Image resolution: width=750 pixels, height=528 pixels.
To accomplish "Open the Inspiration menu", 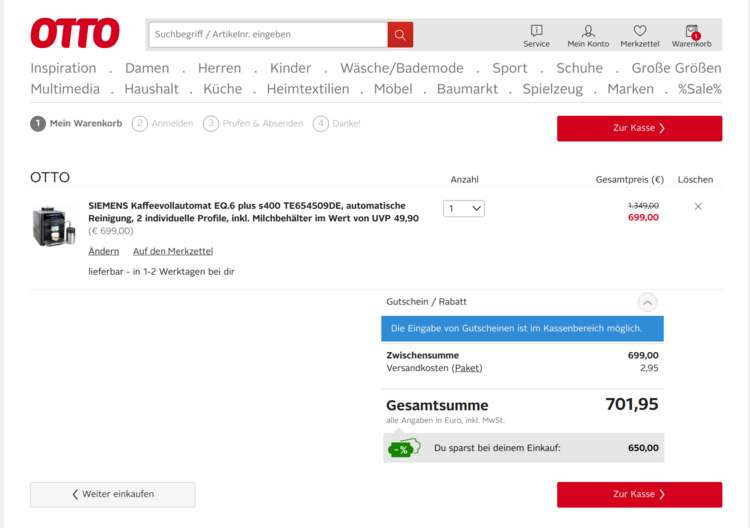I will click(63, 68).
